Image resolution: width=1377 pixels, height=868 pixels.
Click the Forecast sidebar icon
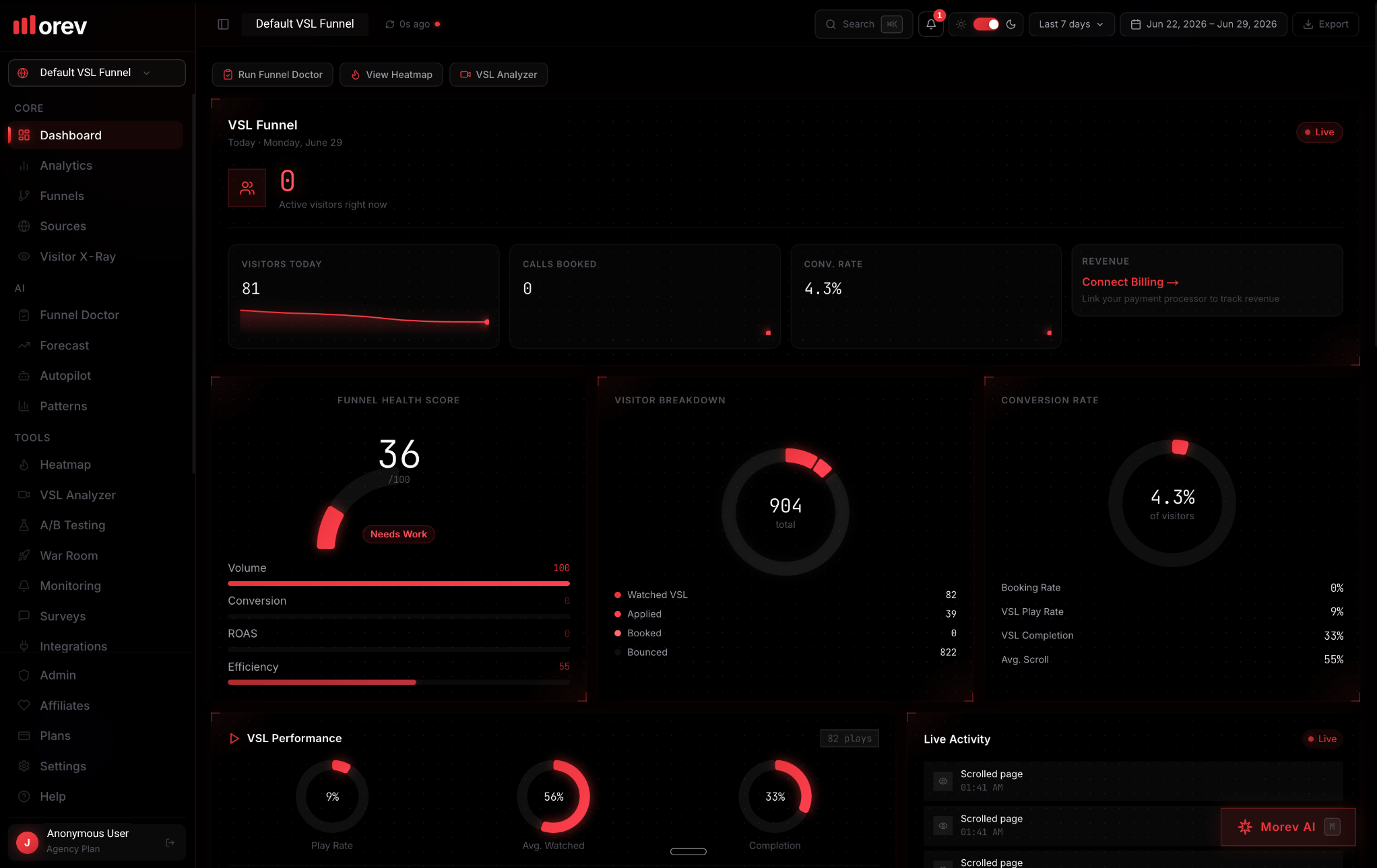coord(24,345)
